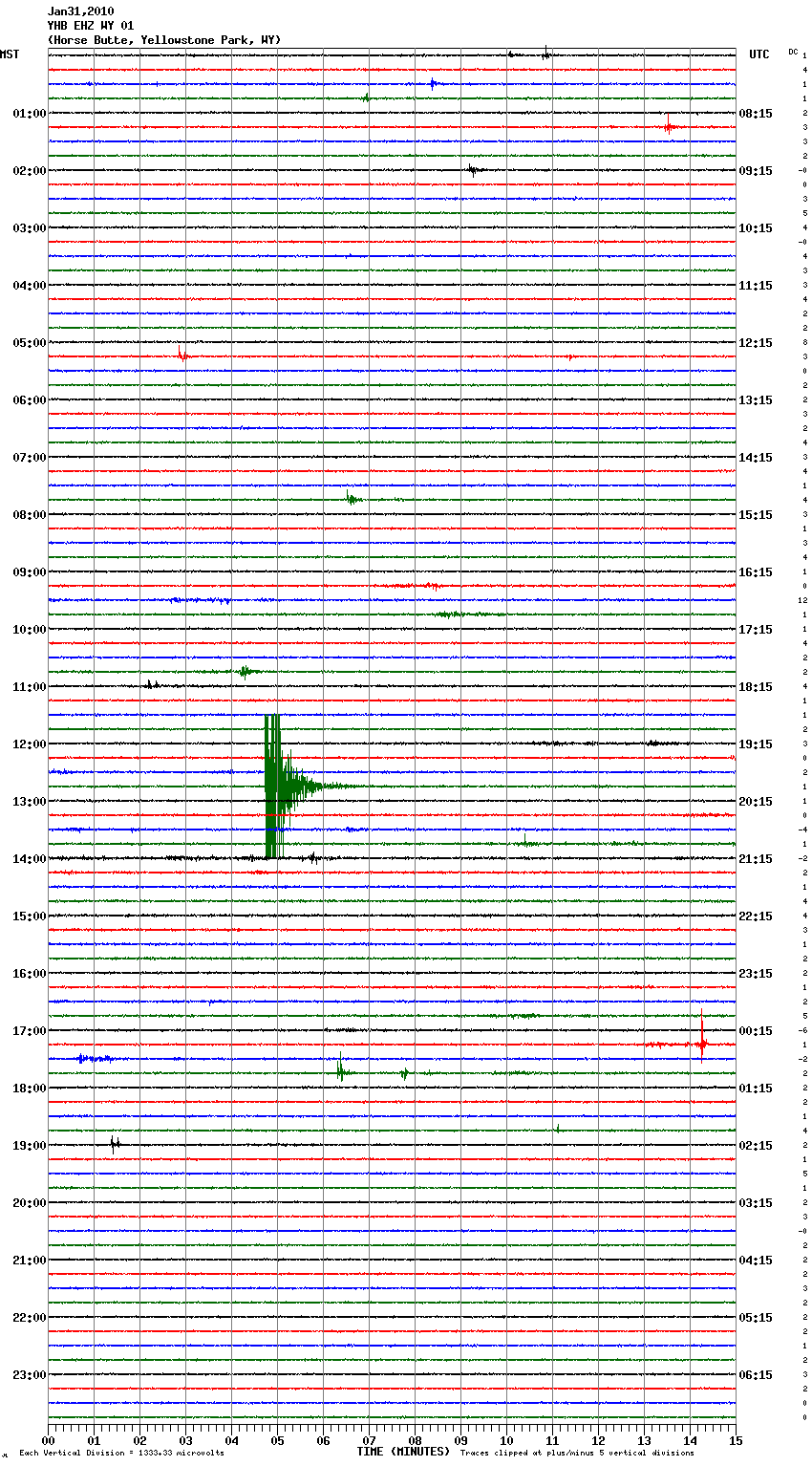Click minute tick '15' on bottom axis

tap(736, 1440)
